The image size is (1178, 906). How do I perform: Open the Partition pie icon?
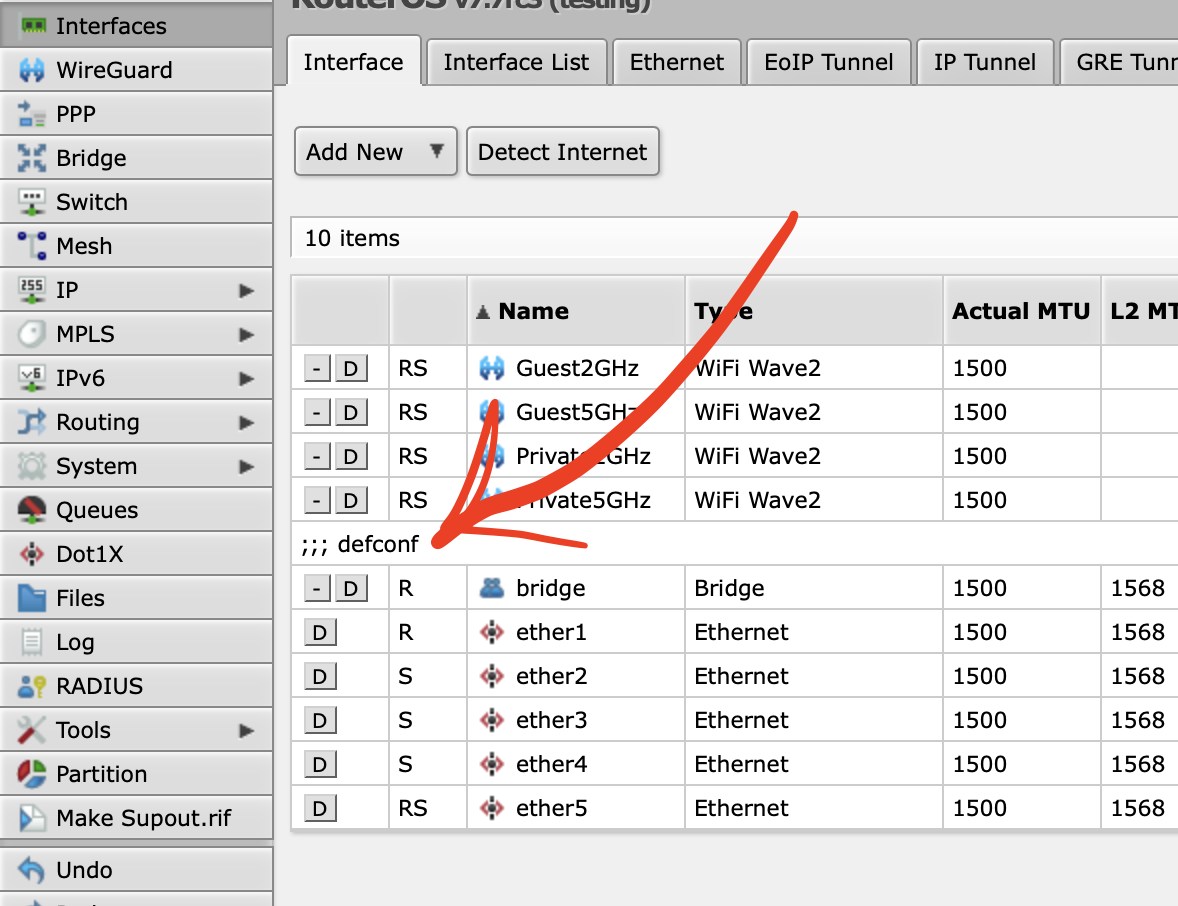click(x=32, y=774)
